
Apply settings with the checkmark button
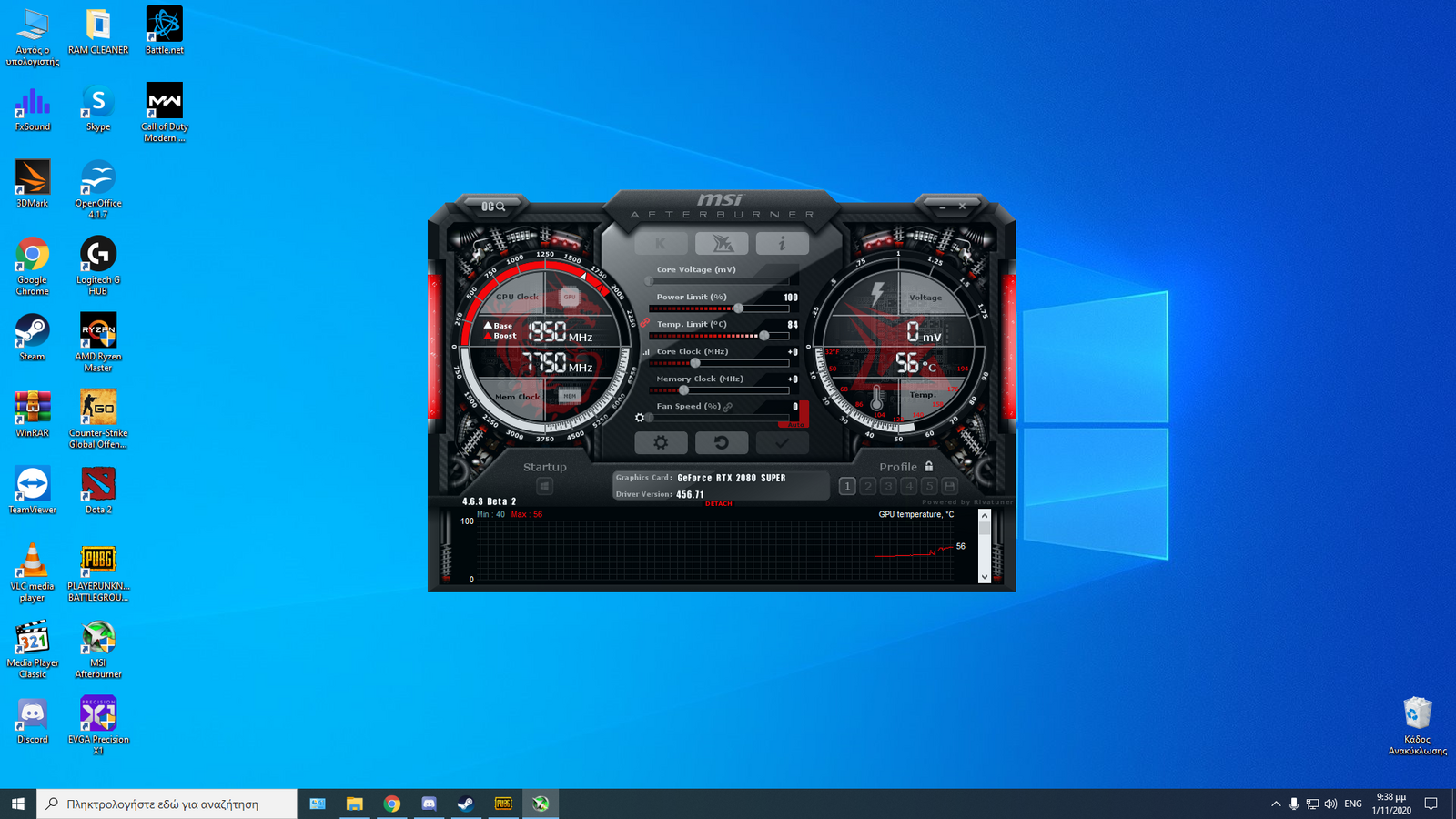pos(782,442)
